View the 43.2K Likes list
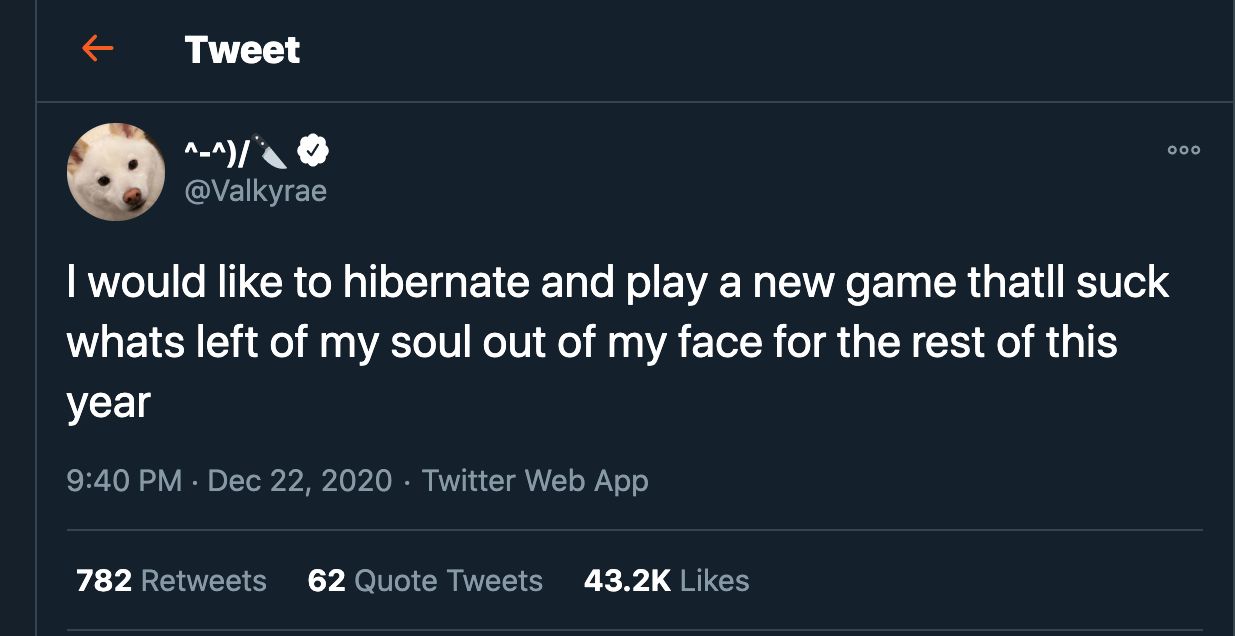The height and width of the screenshot is (636, 1235). tap(665, 580)
